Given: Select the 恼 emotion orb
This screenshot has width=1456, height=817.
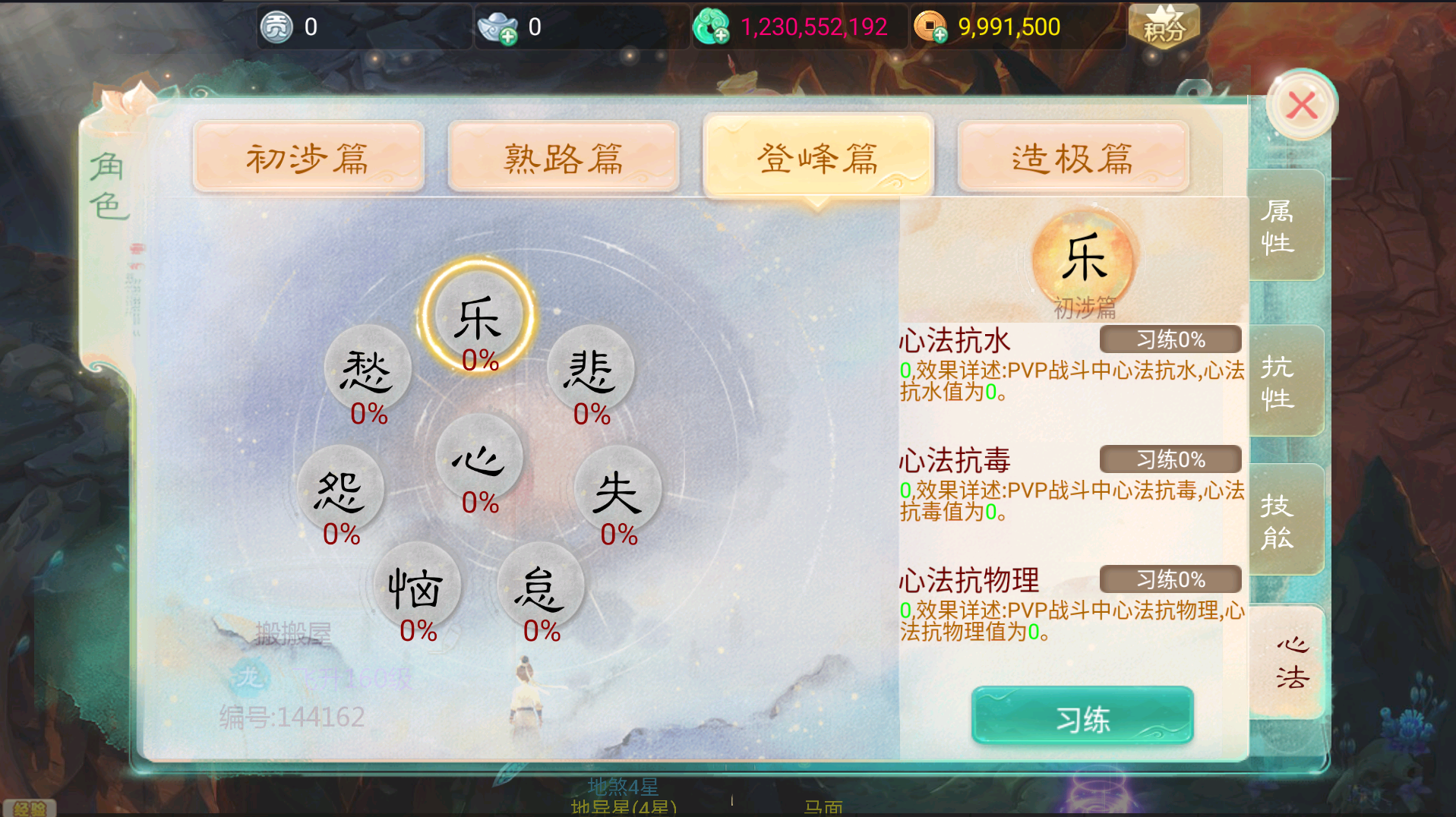Looking at the screenshot, I should coord(416,586).
